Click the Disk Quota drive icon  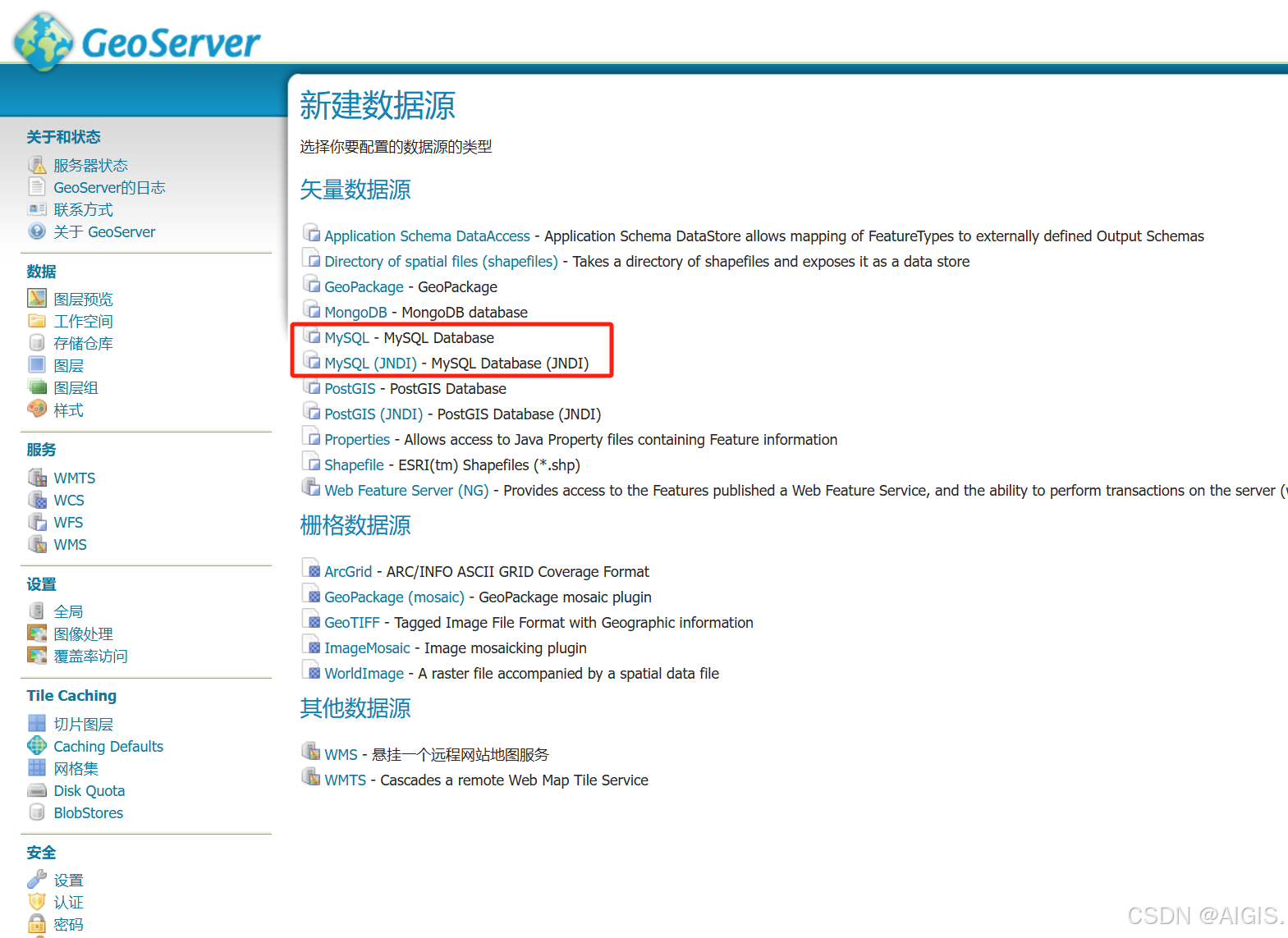coord(37,790)
